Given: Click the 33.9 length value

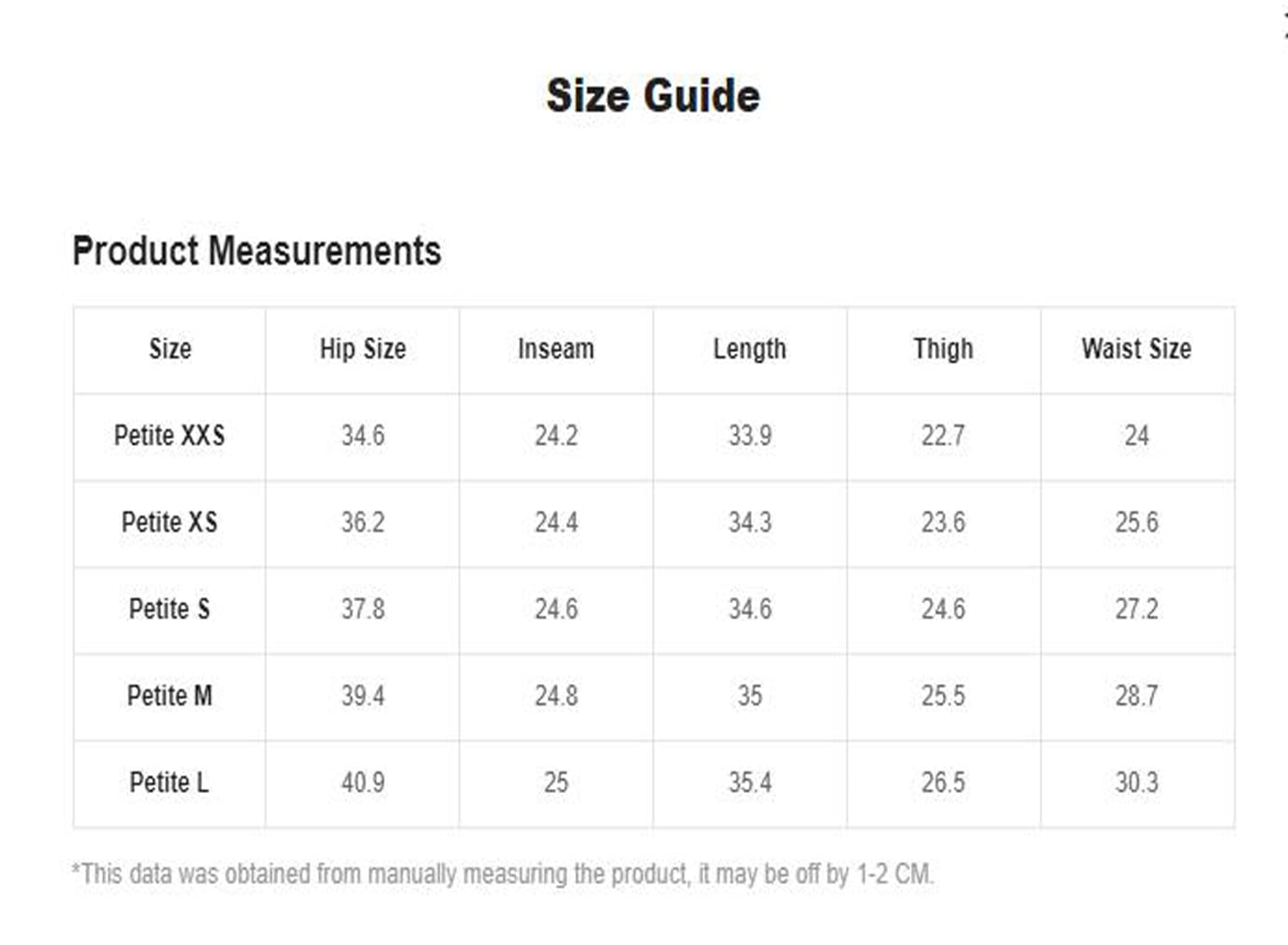Looking at the screenshot, I should tap(750, 436).
